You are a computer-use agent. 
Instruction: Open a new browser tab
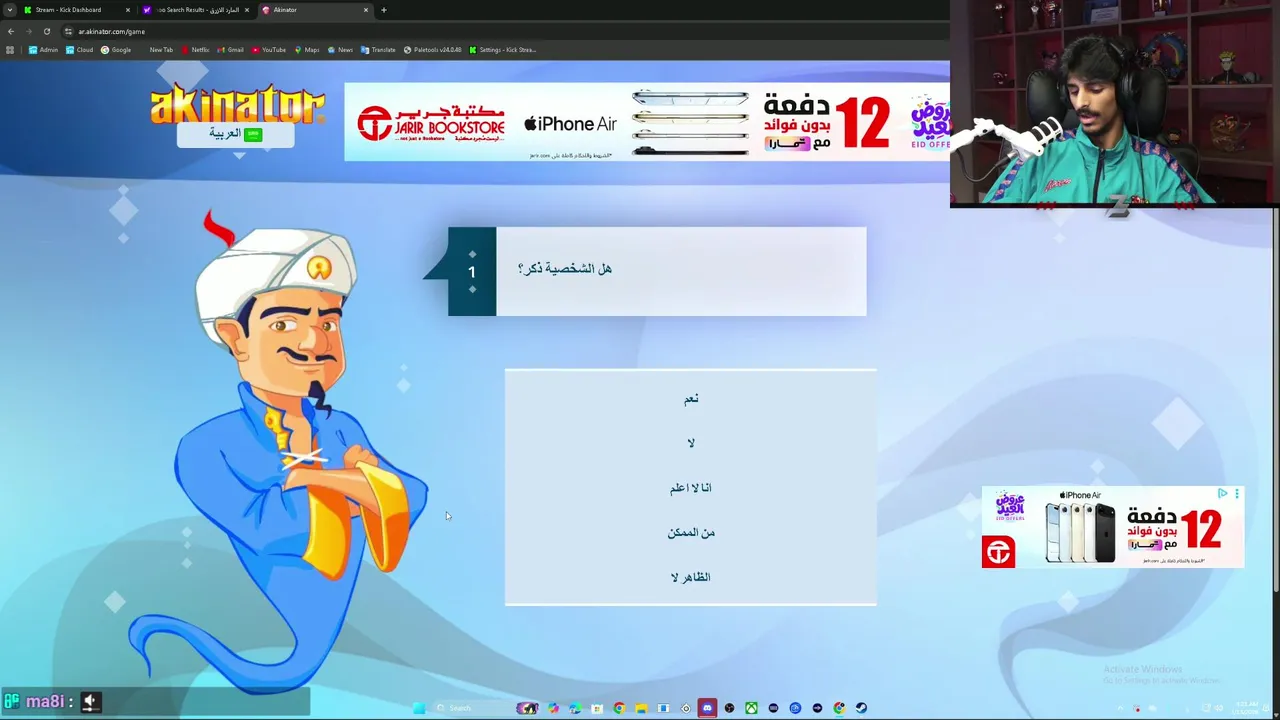pos(384,10)
